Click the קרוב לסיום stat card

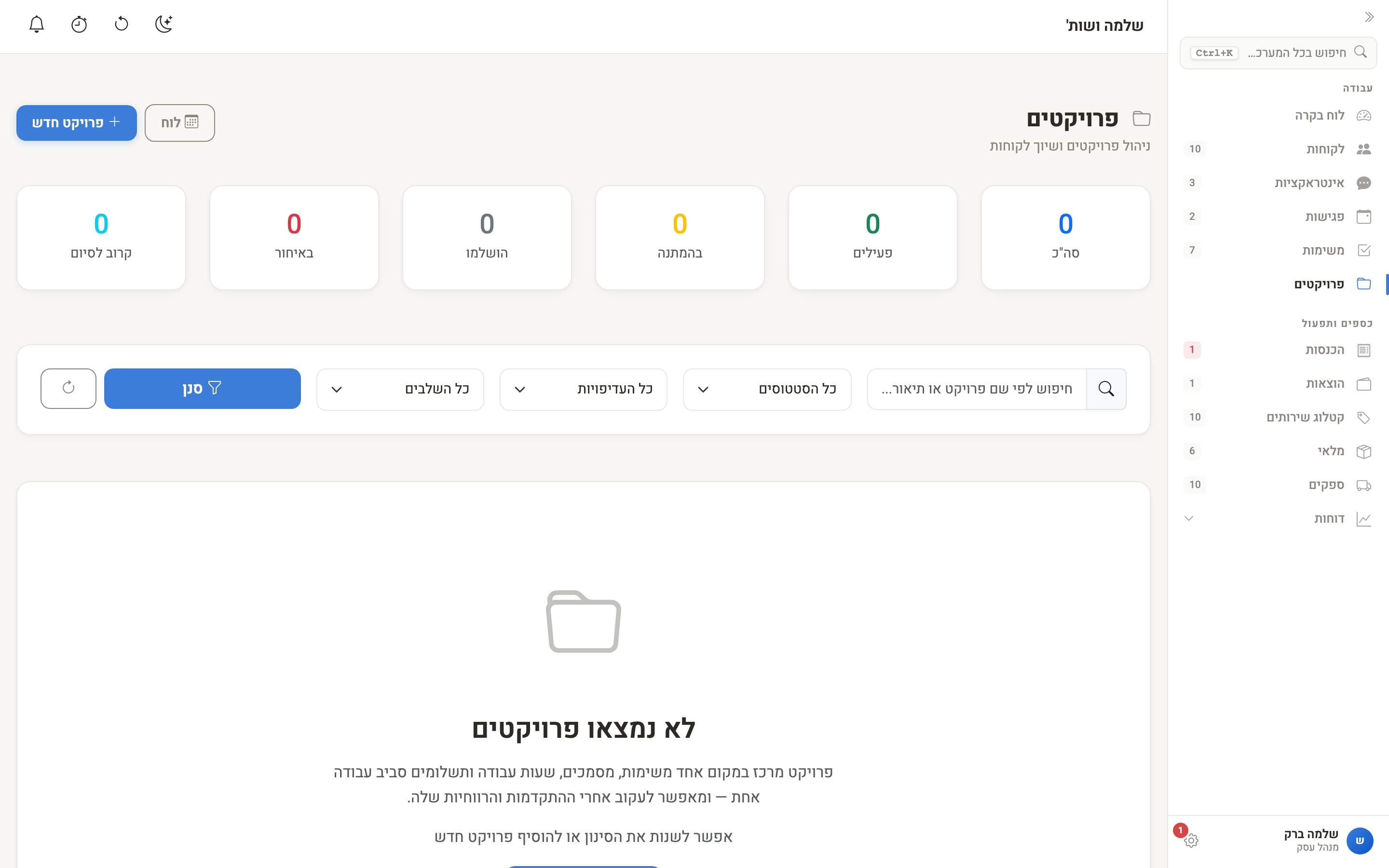pyautogui.click(x=101, y=237)
